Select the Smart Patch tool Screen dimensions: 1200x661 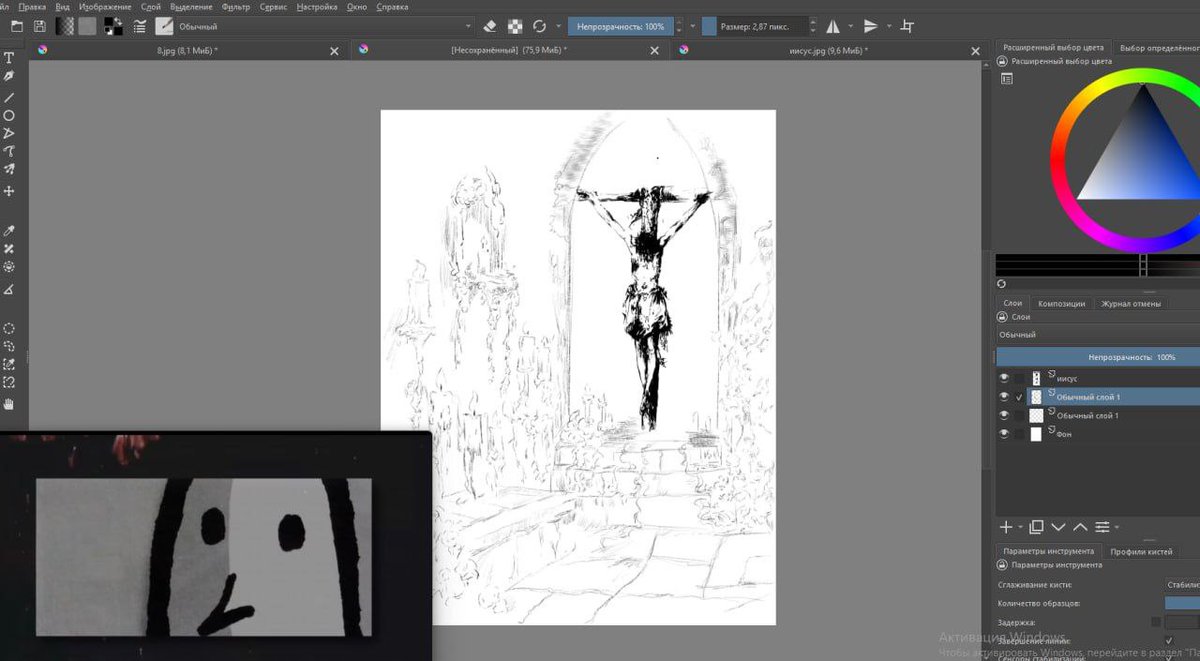point(9,249)
